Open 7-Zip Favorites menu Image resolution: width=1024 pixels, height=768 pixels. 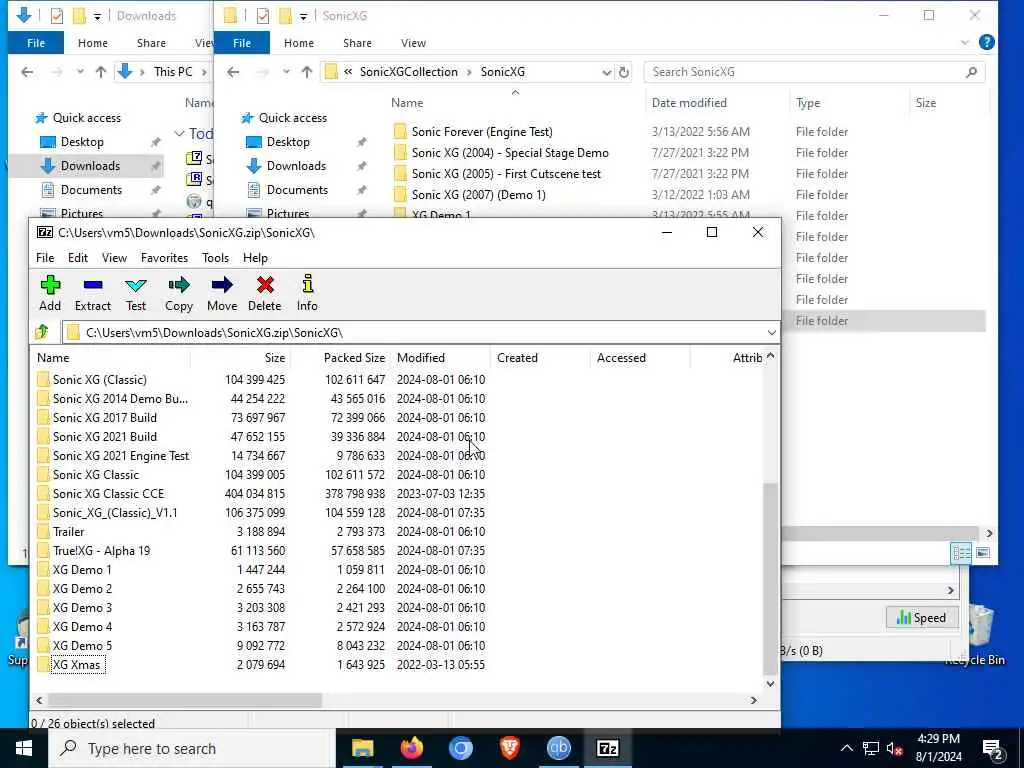click(165, 258)
